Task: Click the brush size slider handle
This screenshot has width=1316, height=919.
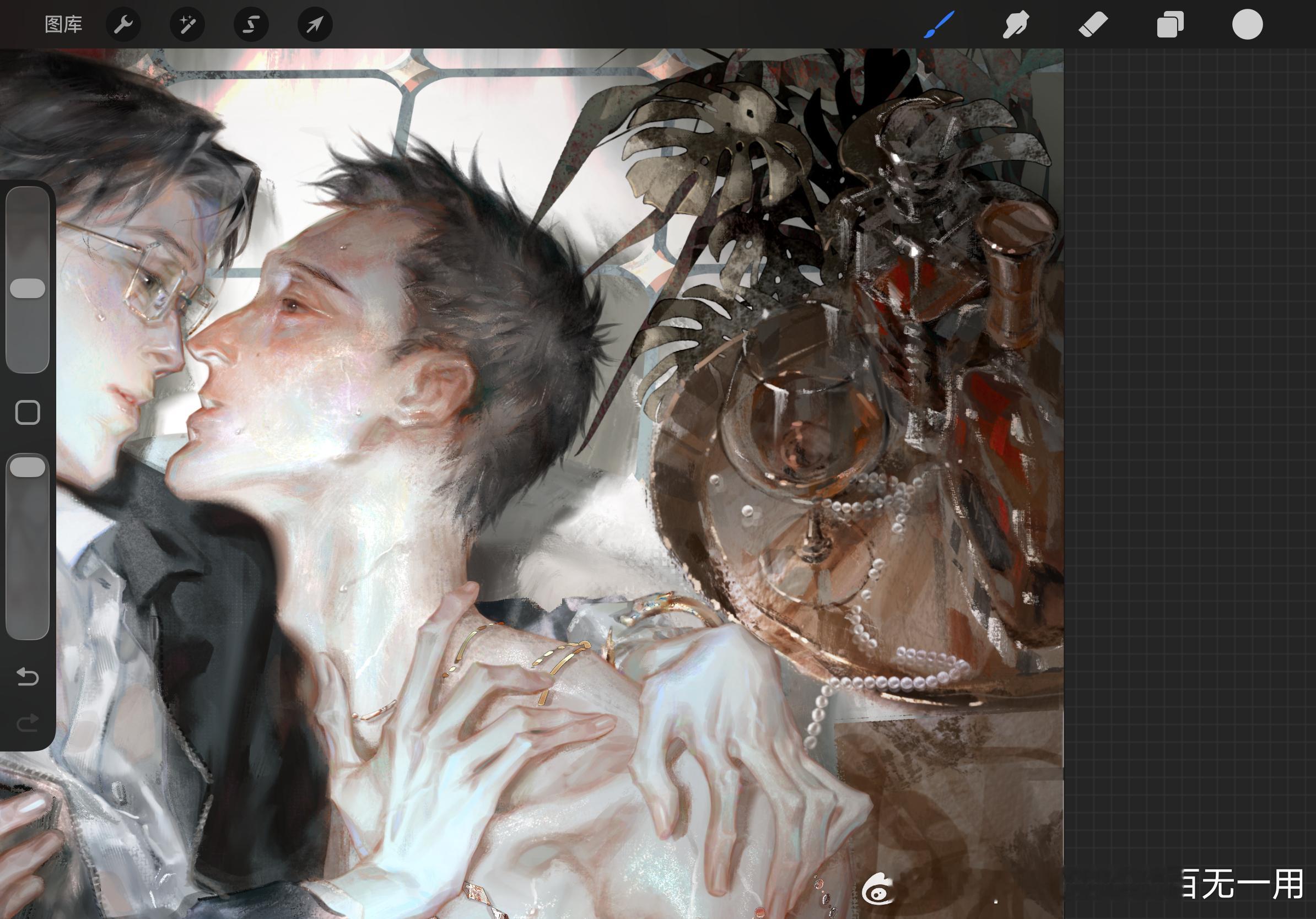Action: 28,288
